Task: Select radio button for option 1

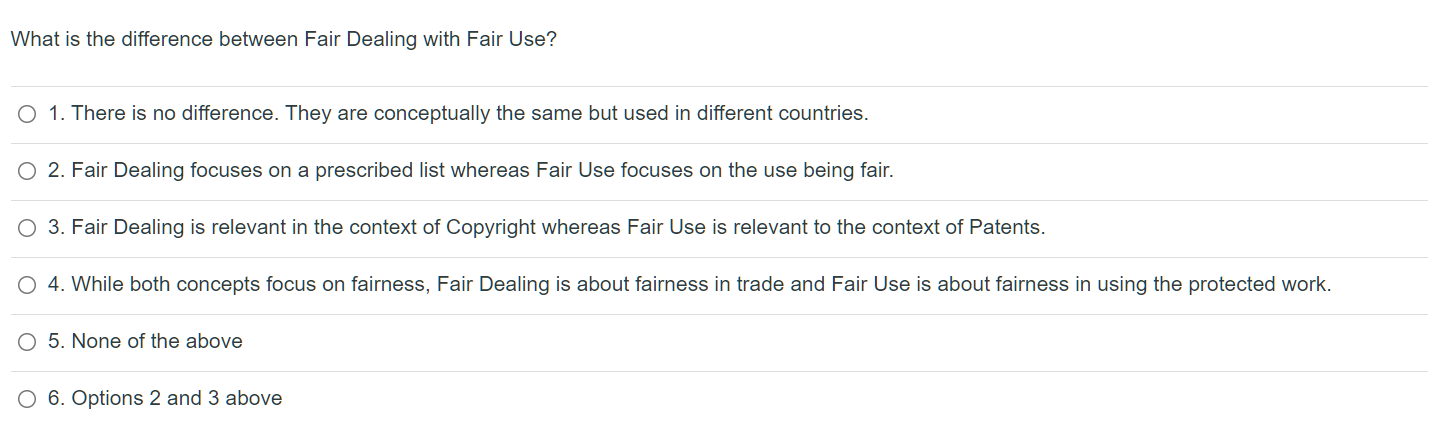Action: tap(27, 114)
